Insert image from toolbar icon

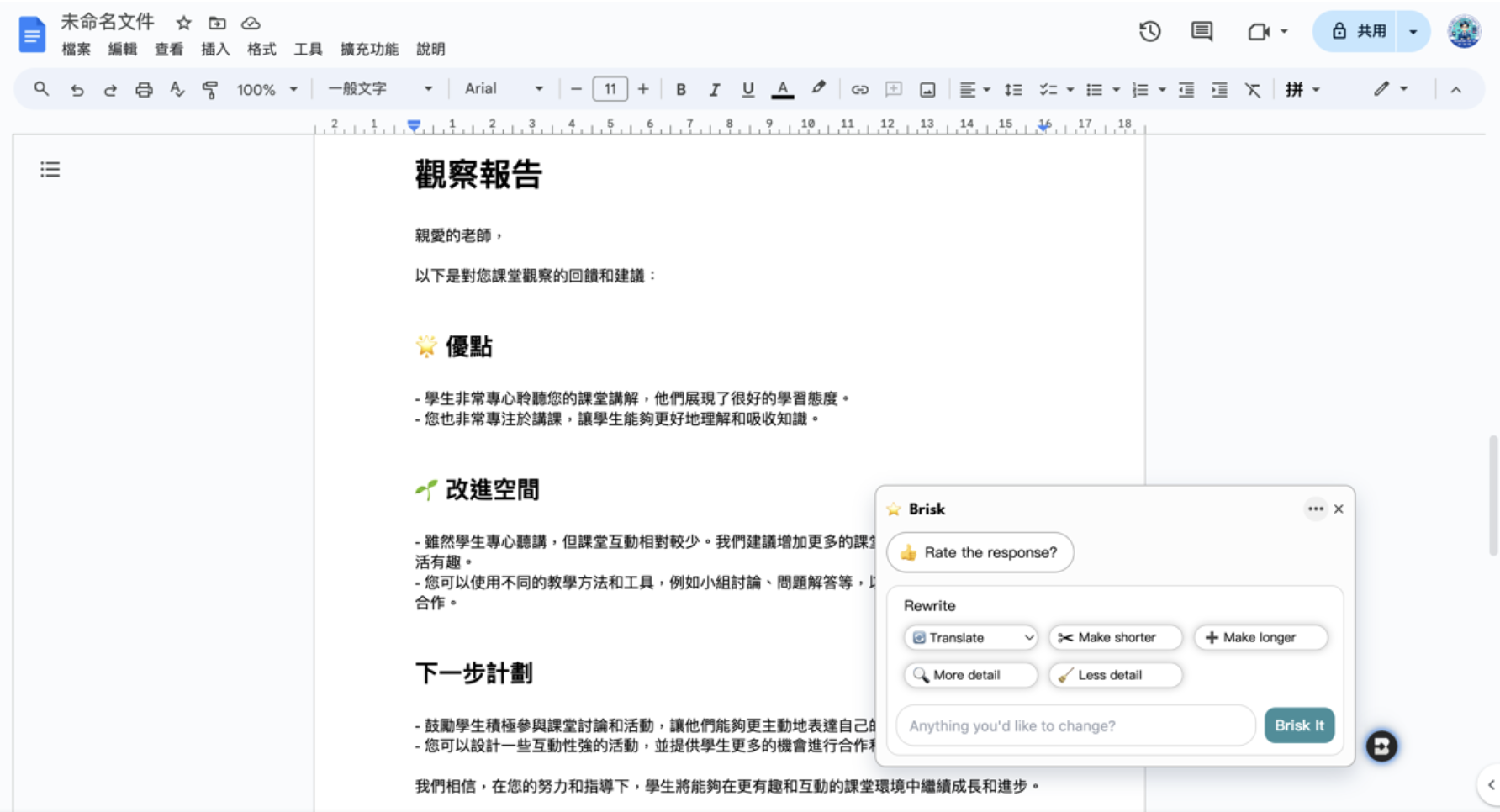coord(927,89)
